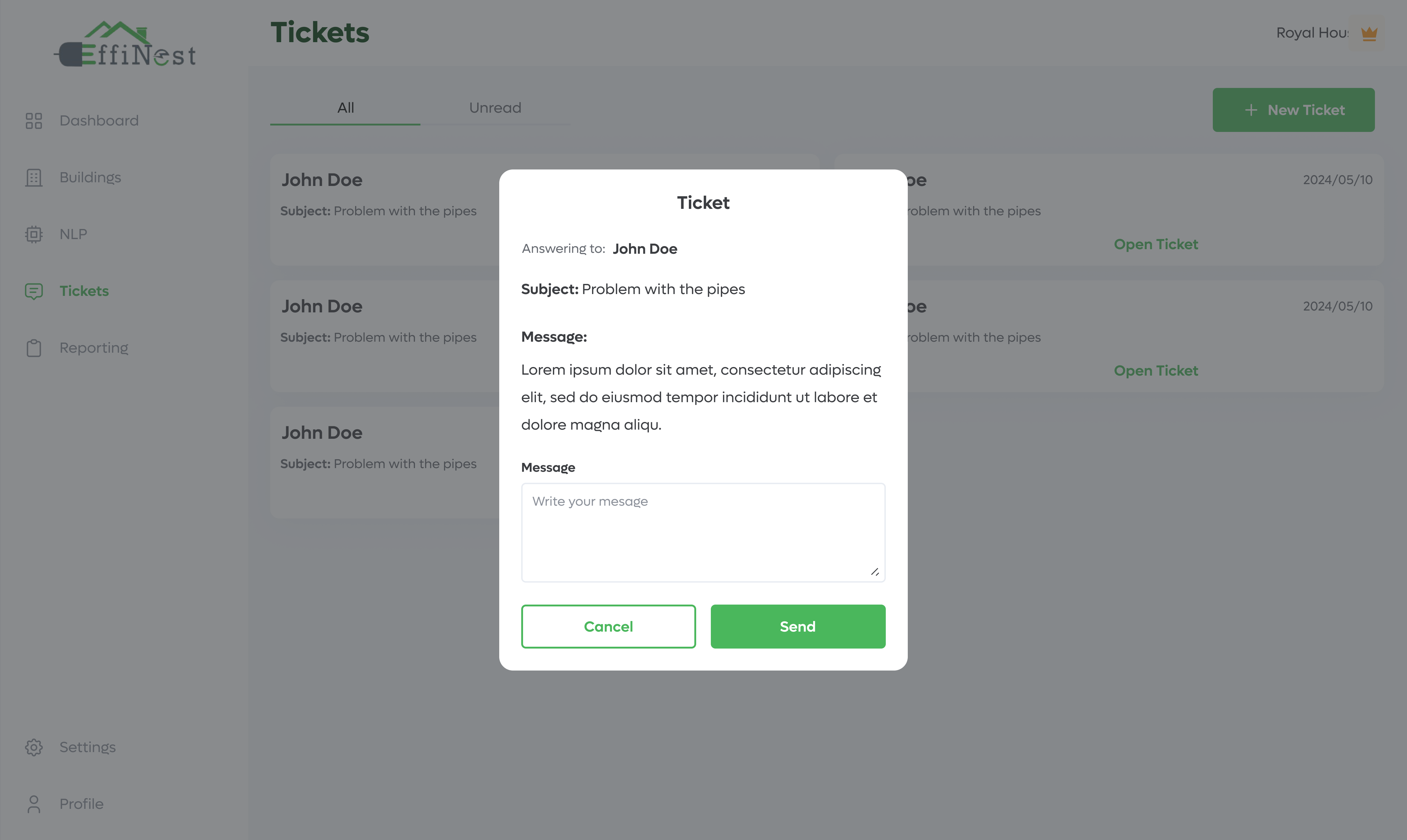Click the Settings gear icon

pyautogui.click(x=34, y=747)
